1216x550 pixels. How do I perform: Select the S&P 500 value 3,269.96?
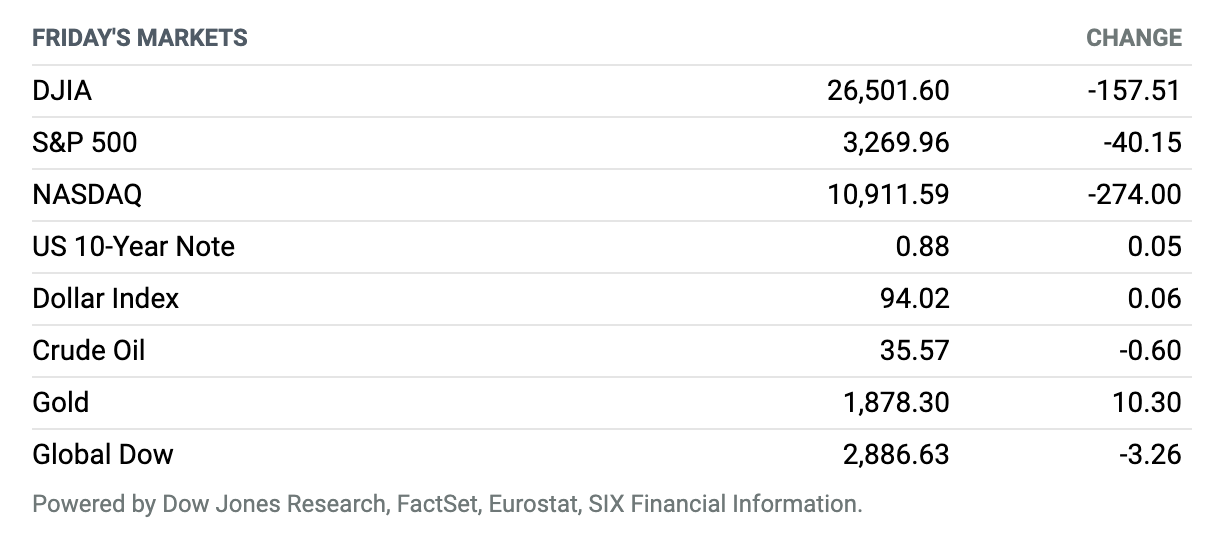click(x=896, y=143)
